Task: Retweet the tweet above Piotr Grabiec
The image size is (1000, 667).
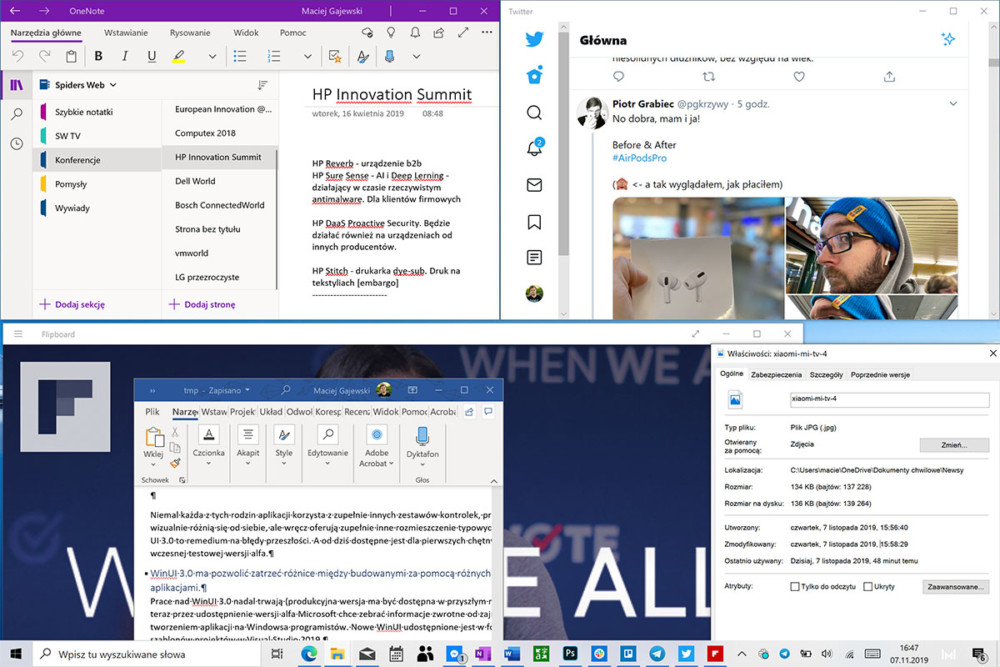Action: click(709, 77)
